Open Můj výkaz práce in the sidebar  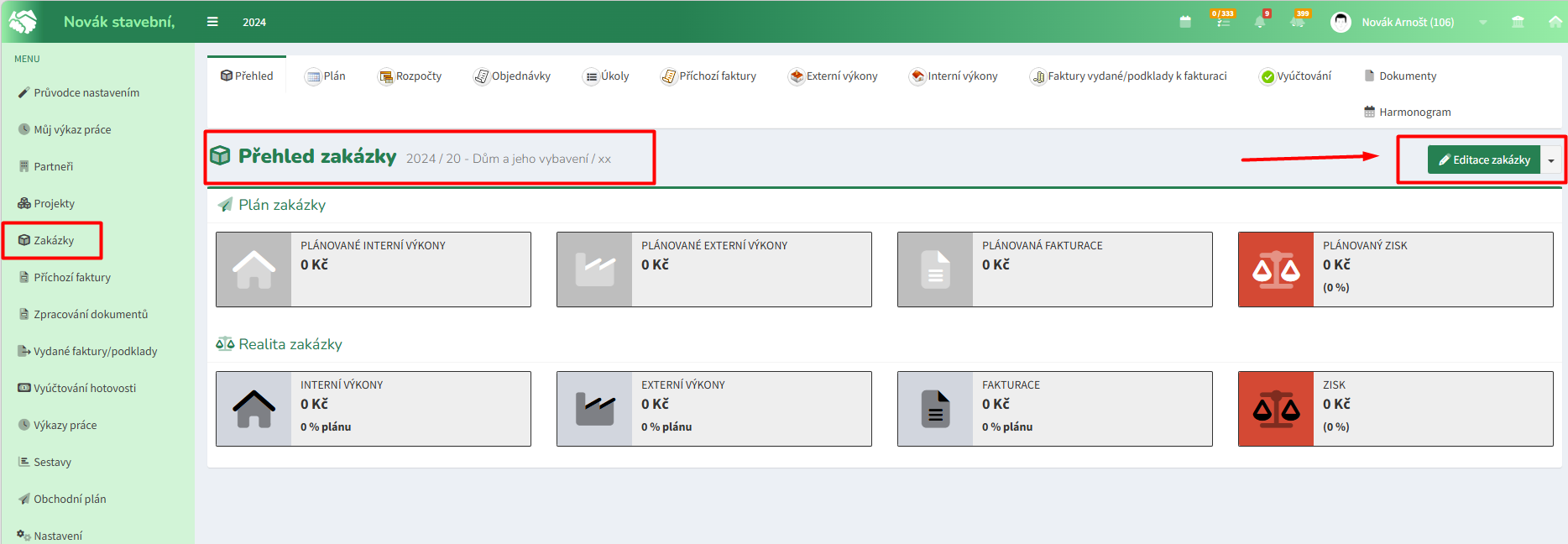coord(65,129)
